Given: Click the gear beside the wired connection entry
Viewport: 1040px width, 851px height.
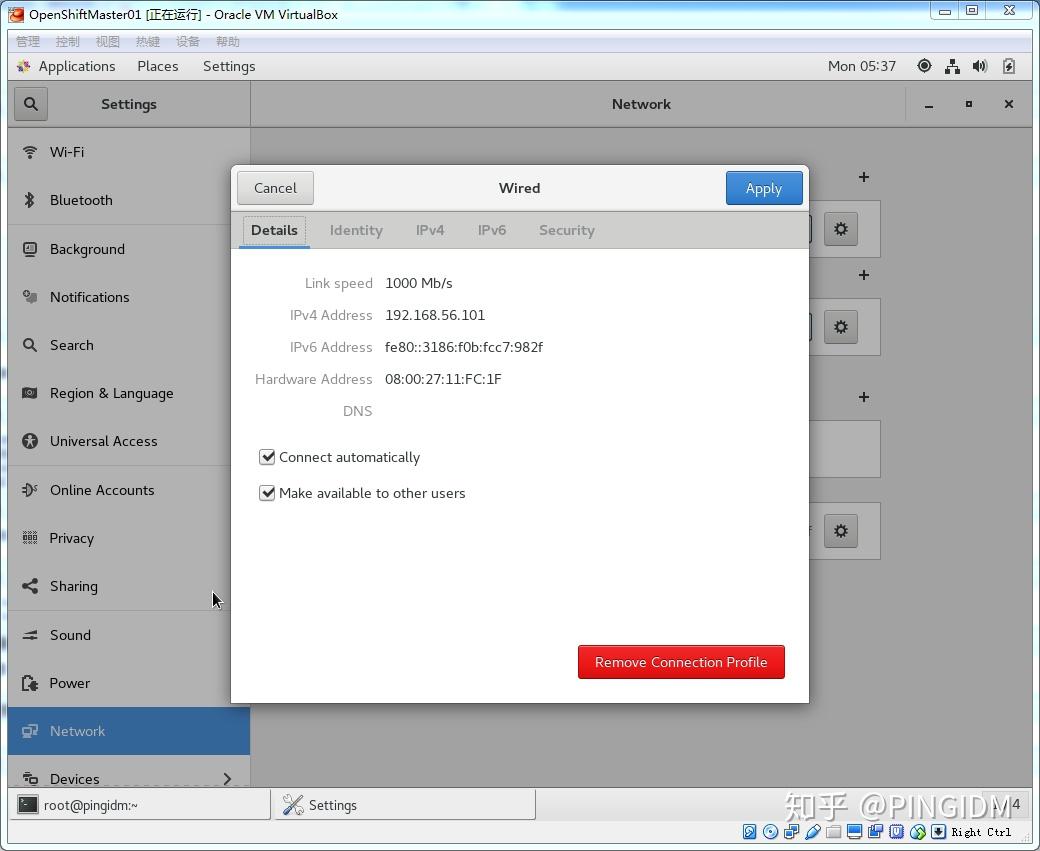Looking at the screenshot, I should pos(840,229).
